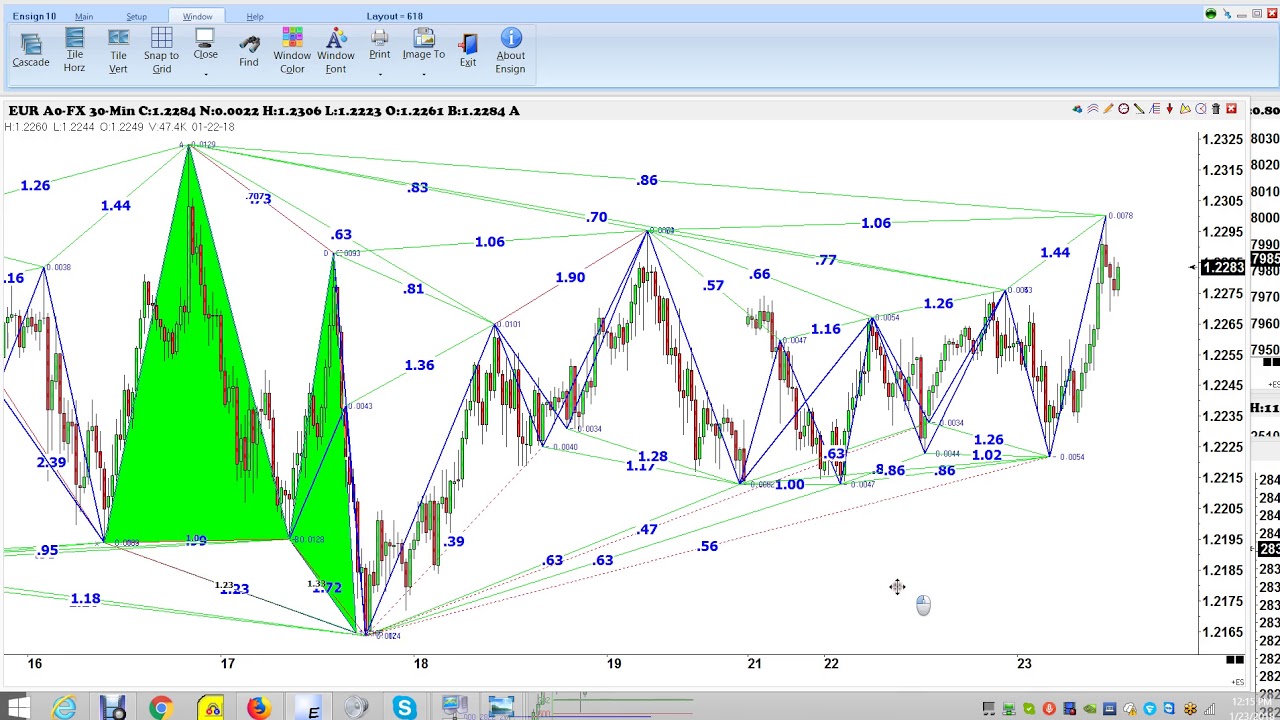The image size is (1280, 720).
Task: Click the green status indicator at top right
Action: tap(1211, 14)
